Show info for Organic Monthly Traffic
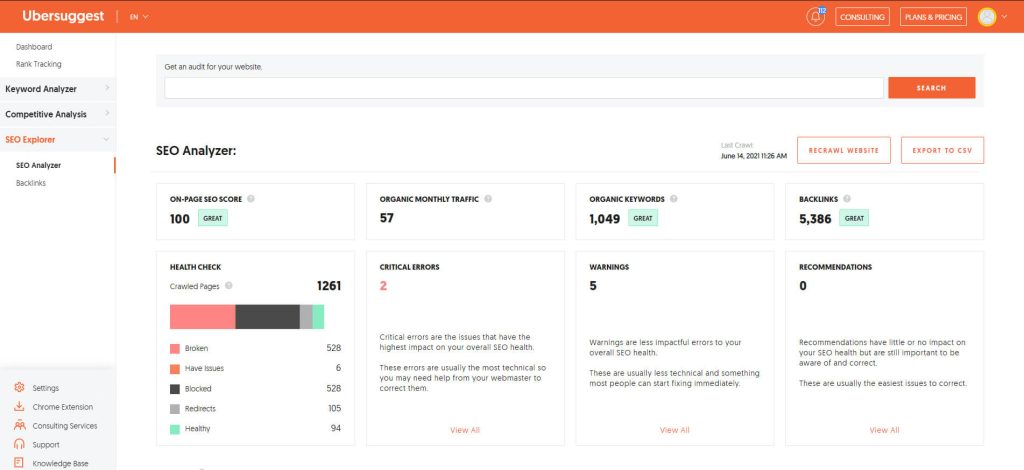Viewport: 1024px width, 470px height. pyautogui.click(x=488, y=199)
